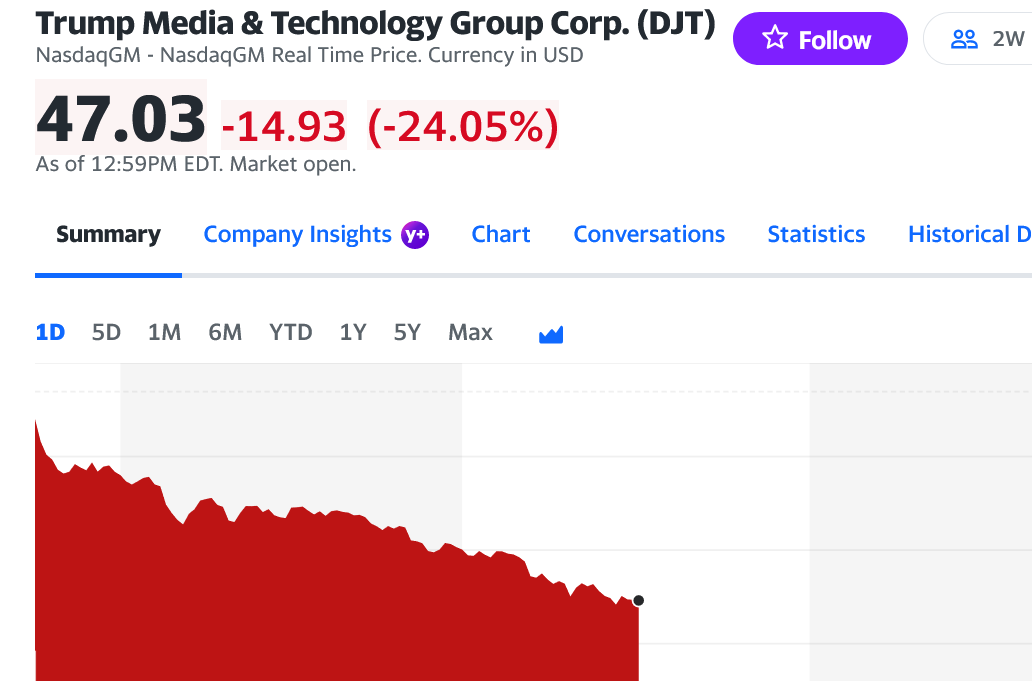Screen dimensions: 1032x681
Task: Select the 1M time range
Action: (x=164, y=332)
